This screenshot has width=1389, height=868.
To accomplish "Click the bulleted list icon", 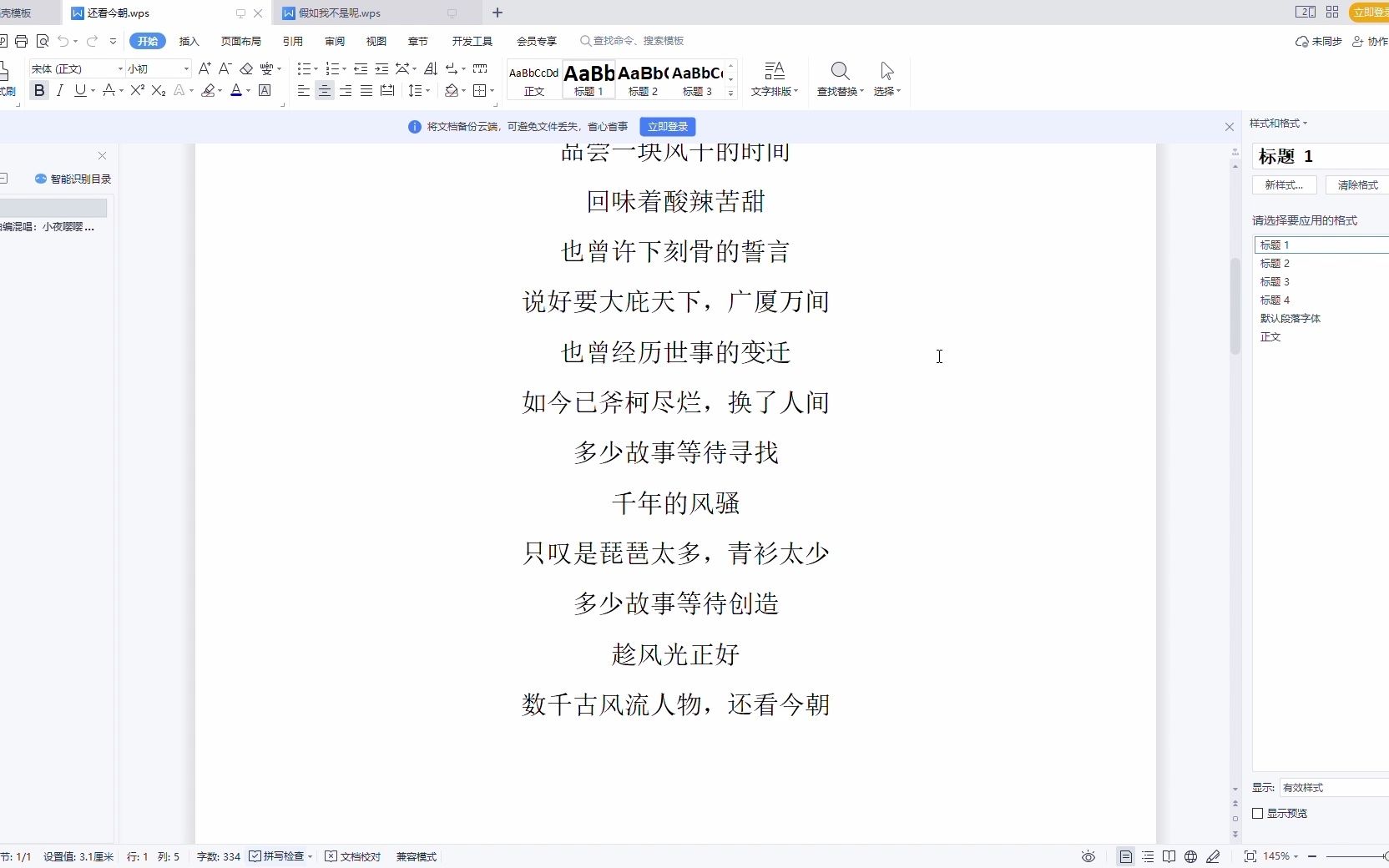I will 304,68.
